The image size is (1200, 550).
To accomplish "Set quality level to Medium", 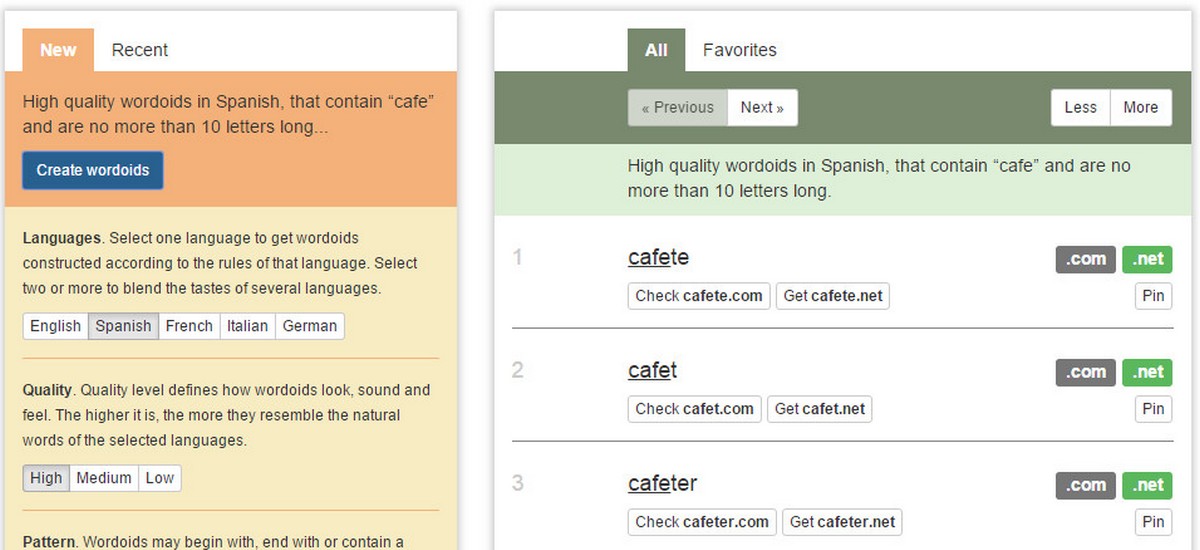I will [x=104, y=478].
